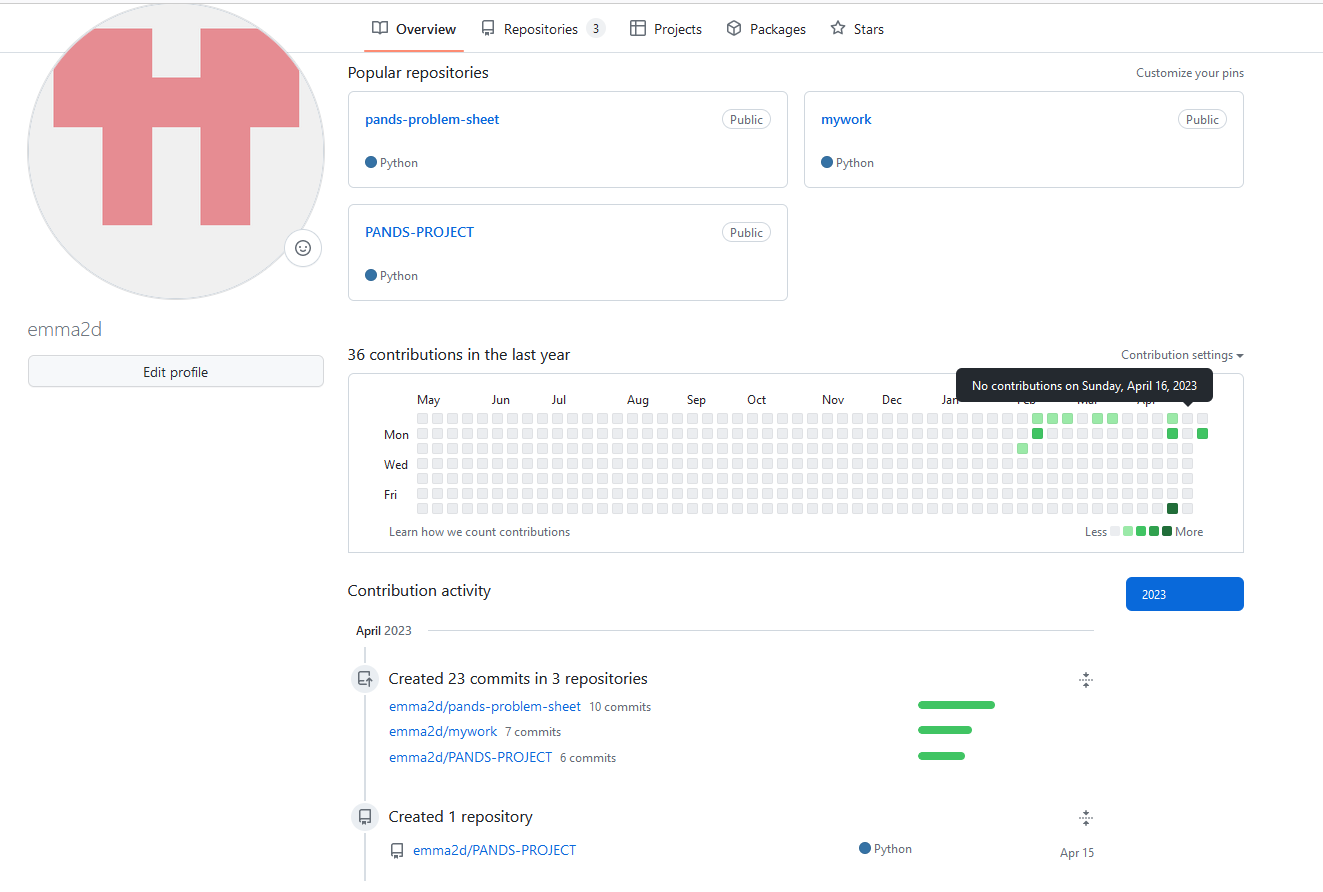Click the profile avatar image
The height and width of the screenshot is (892, 1323).
175,150
